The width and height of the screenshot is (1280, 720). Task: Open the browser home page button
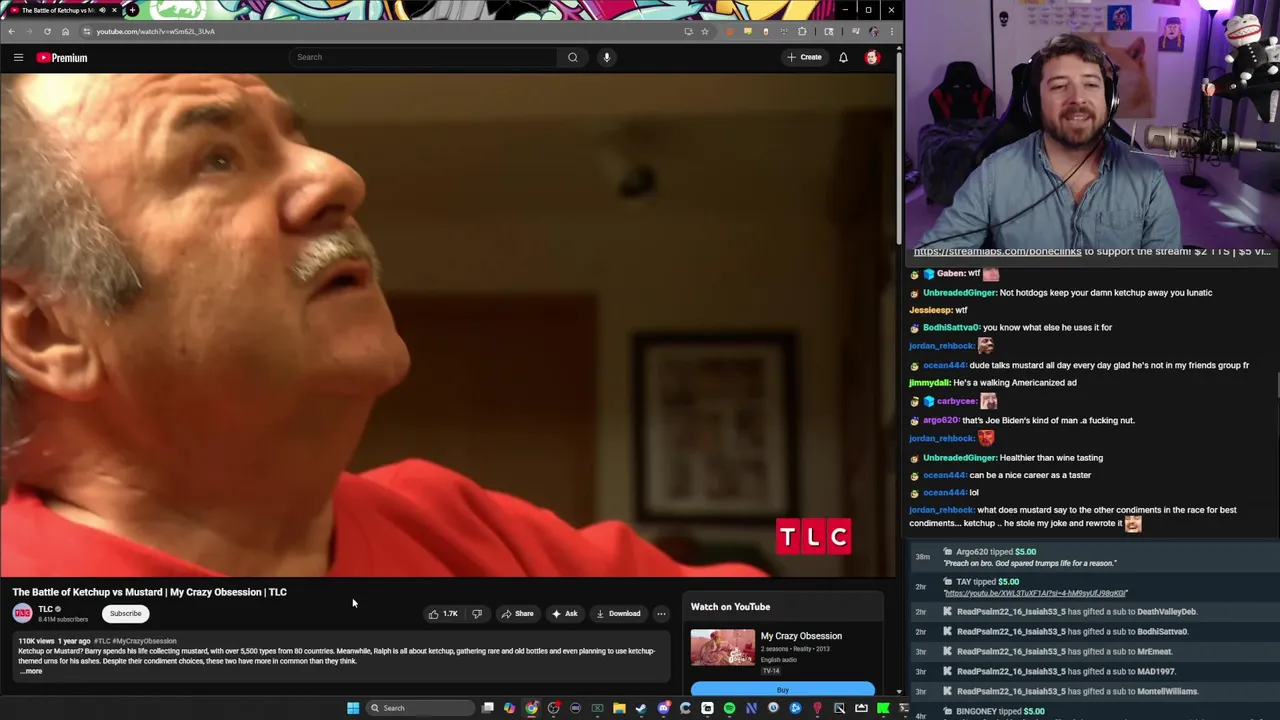[x=65, y=31]
